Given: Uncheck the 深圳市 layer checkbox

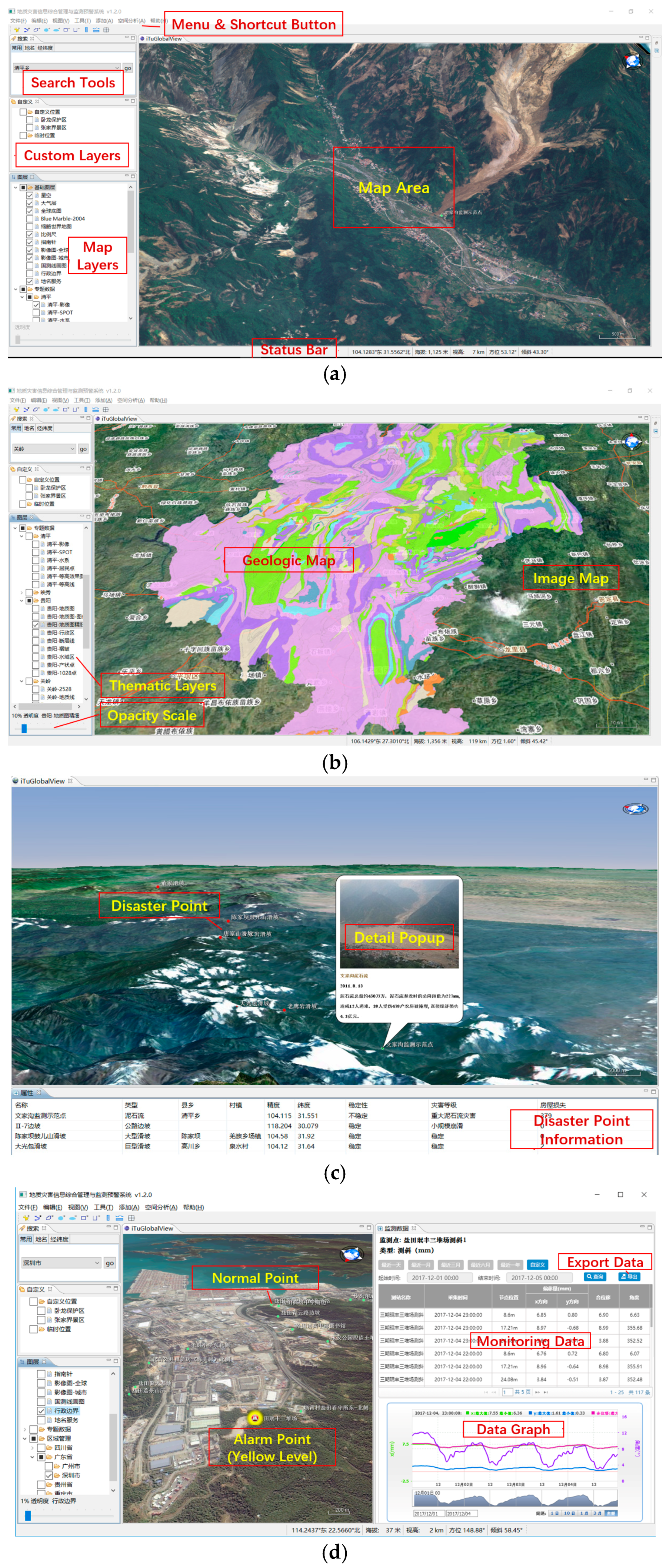Looking at the screenshot, I should 49,1475.
